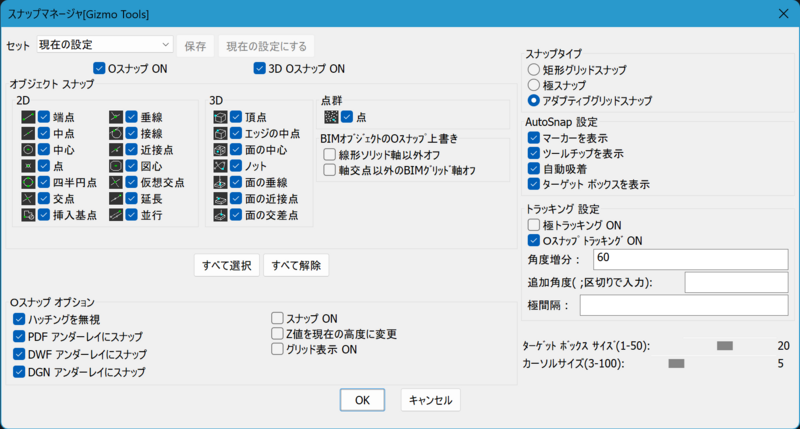Click the 点群 point cloud icon
The image size is (800, 429).
pos(329,116)
